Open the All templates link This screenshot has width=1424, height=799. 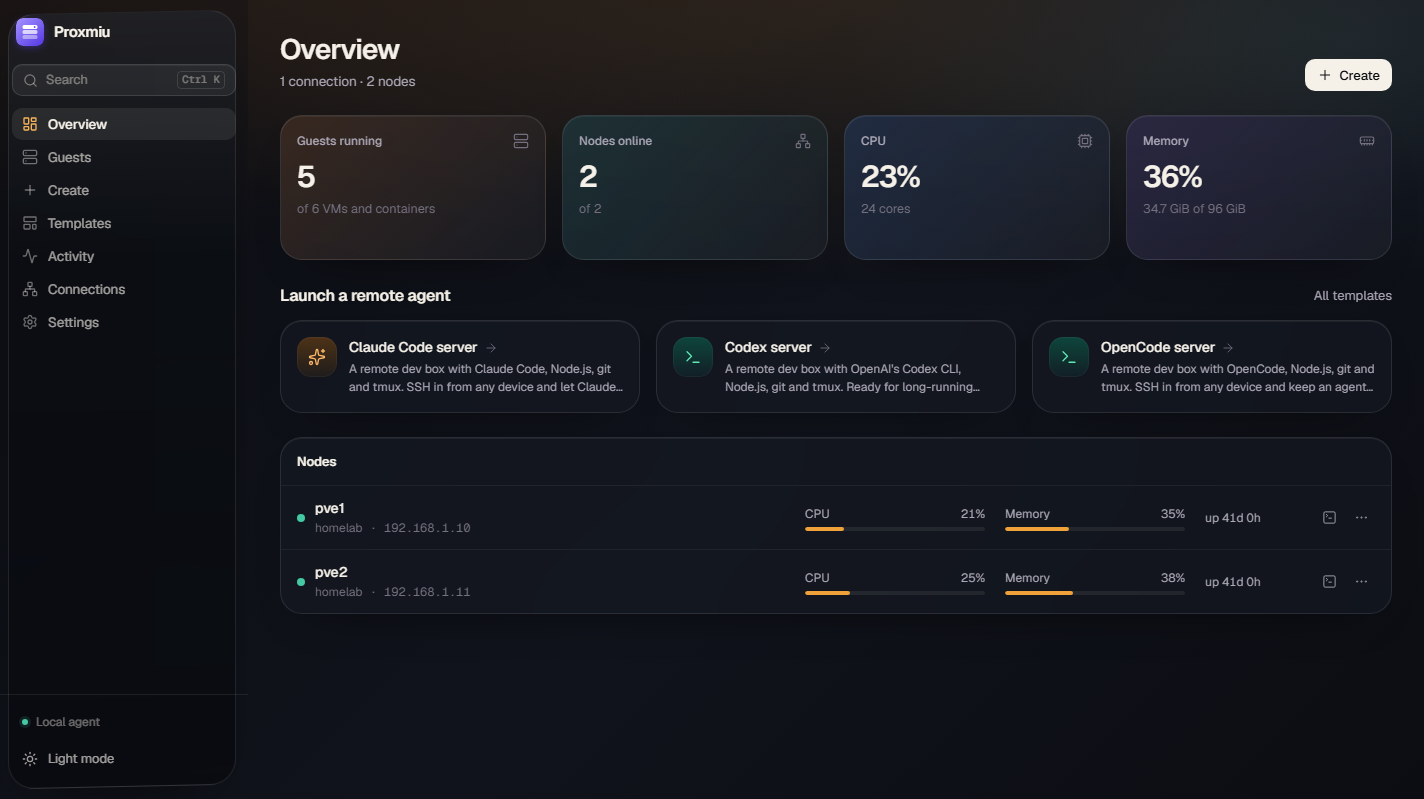click(1353, 296)
